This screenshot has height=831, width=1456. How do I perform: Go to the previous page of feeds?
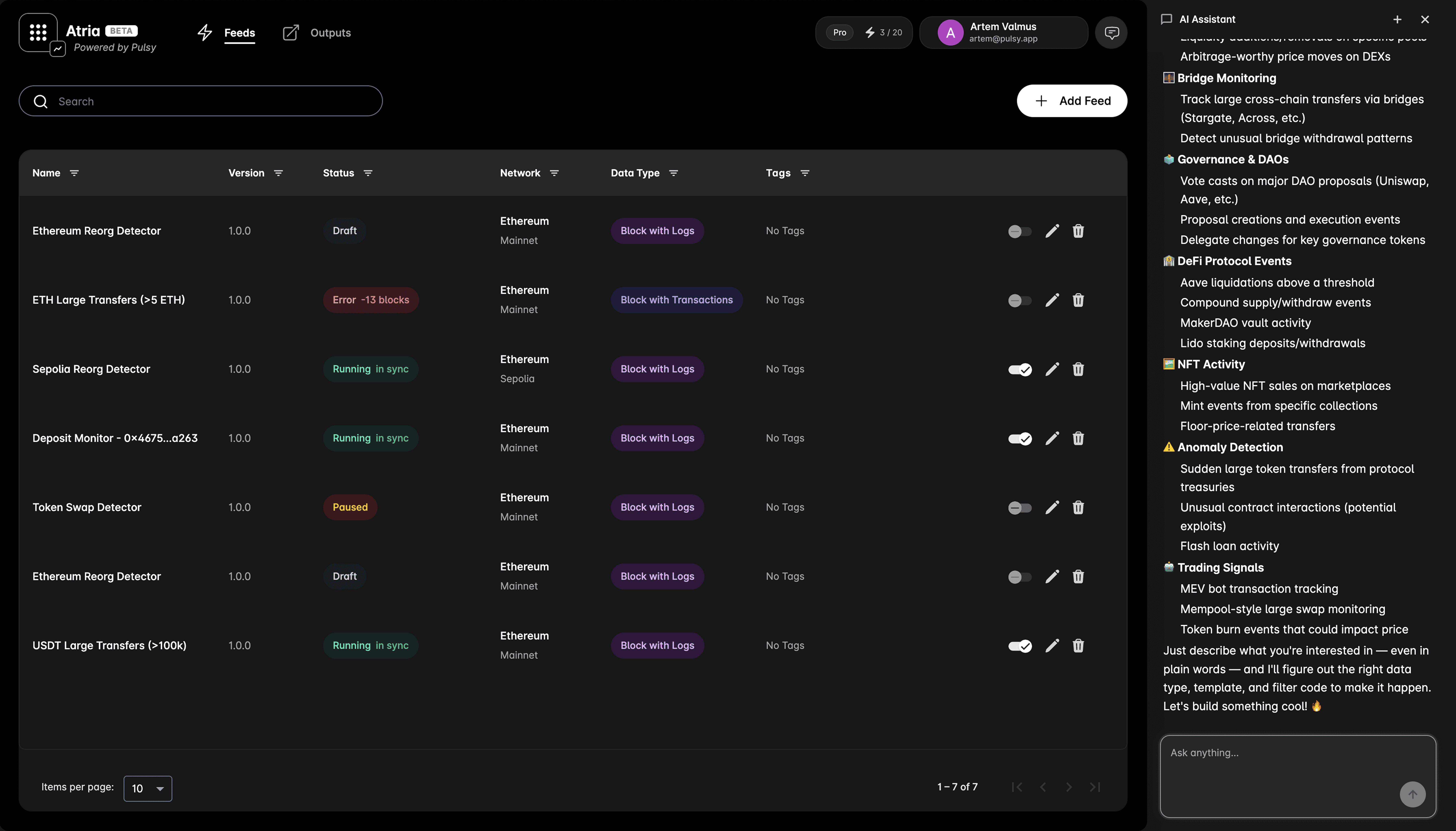[x=1043, y=787]
